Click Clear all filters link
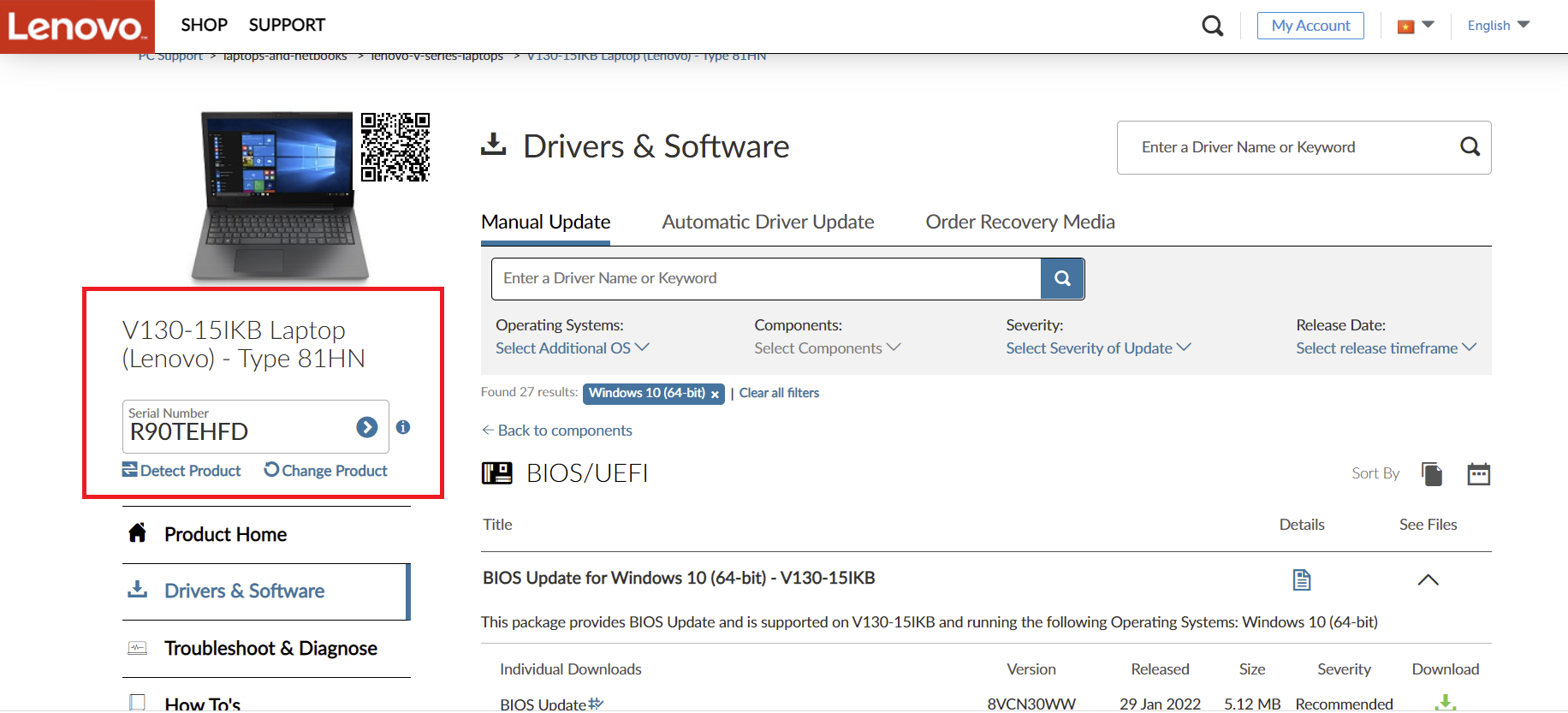Viewport: 1568px width, 713px height. pyautogui.click(x=779, y=393)
